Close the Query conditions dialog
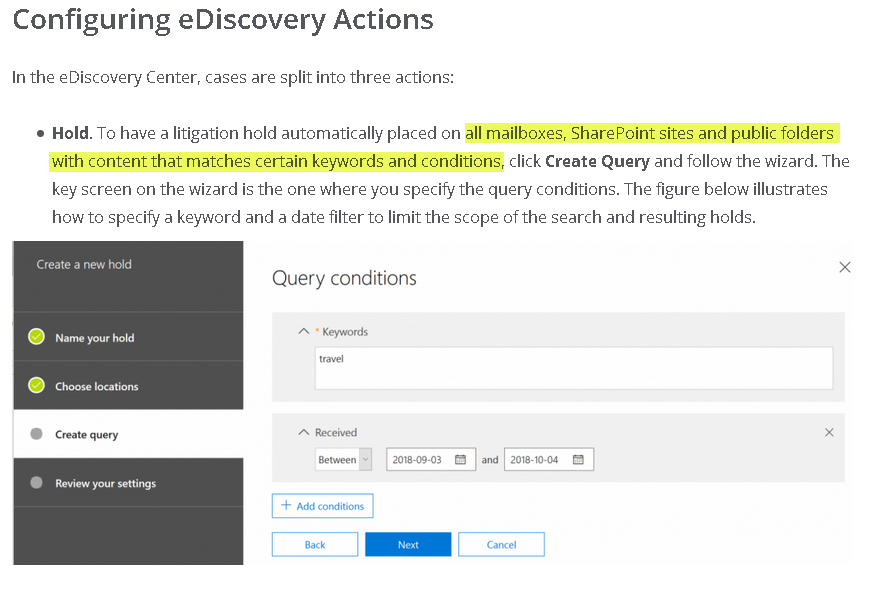This screenshot has width=877, height=589. tap(845, 267)
